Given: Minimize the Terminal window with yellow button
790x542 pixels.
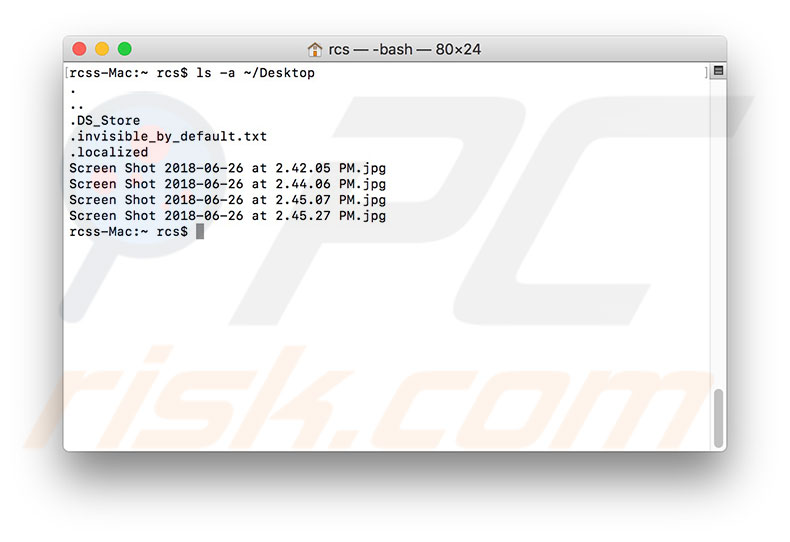Looking at the screenshot, I should click(x=102, y=49).
